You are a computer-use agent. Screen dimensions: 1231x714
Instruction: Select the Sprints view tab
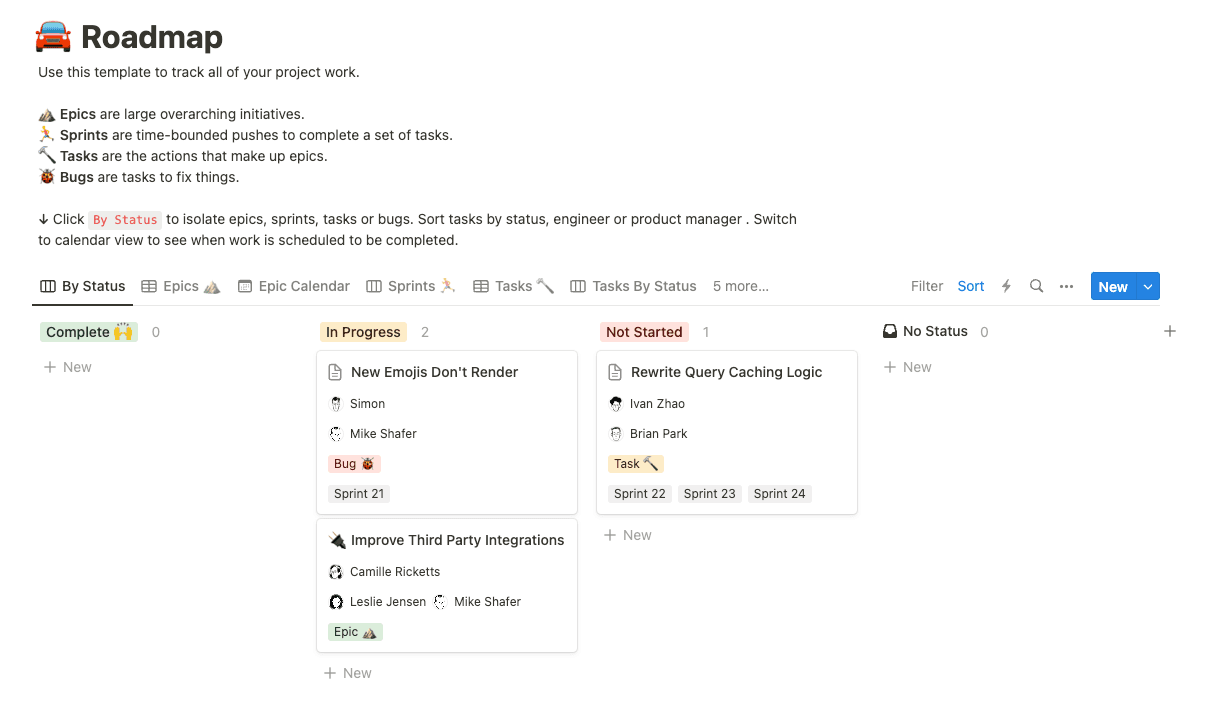coord(411,286)
